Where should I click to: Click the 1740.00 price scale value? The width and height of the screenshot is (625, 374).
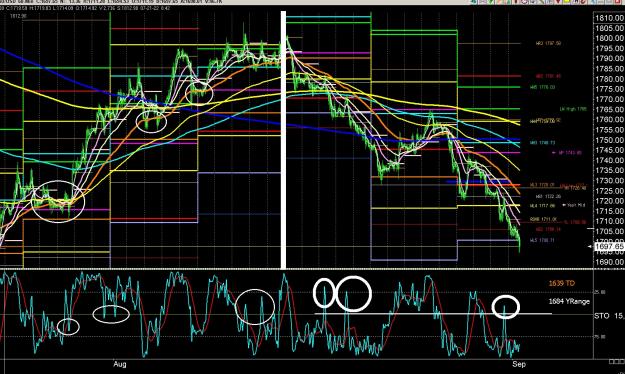(x=609, y=160)
